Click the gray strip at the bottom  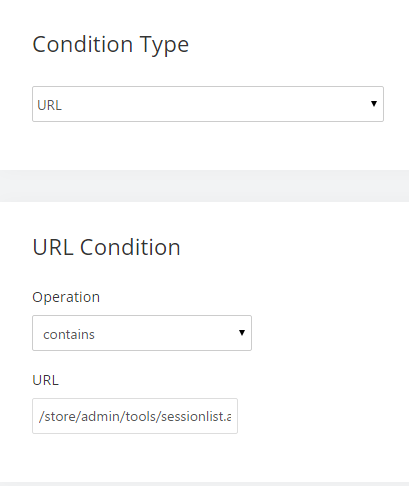click(x=204, y=484)
